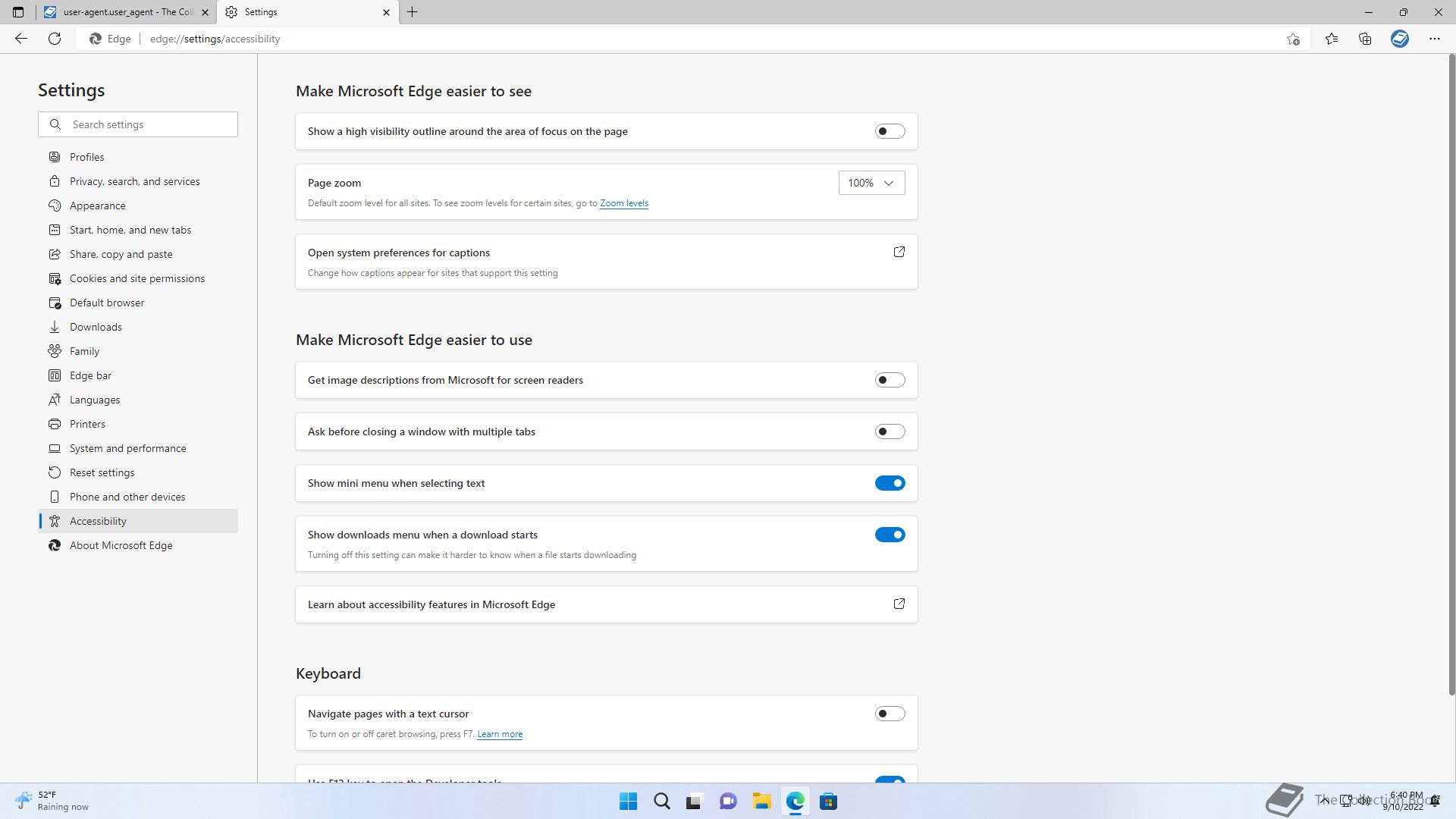Open system preferences for captions
The width and height of the screenshot is (1456, 819).
tap(606, 262)
